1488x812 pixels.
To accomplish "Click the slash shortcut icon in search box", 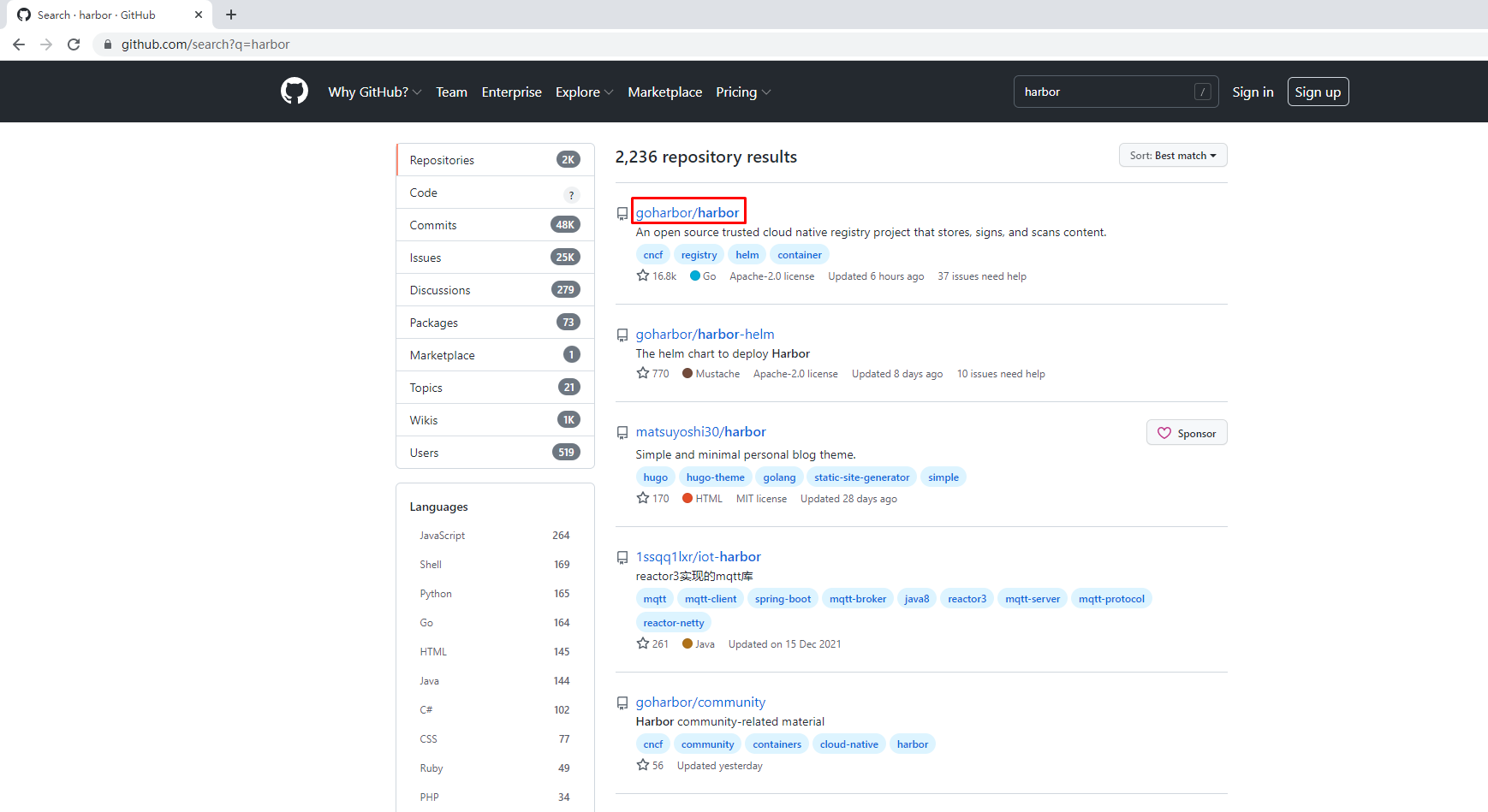I will click(x=1202, y=92).
